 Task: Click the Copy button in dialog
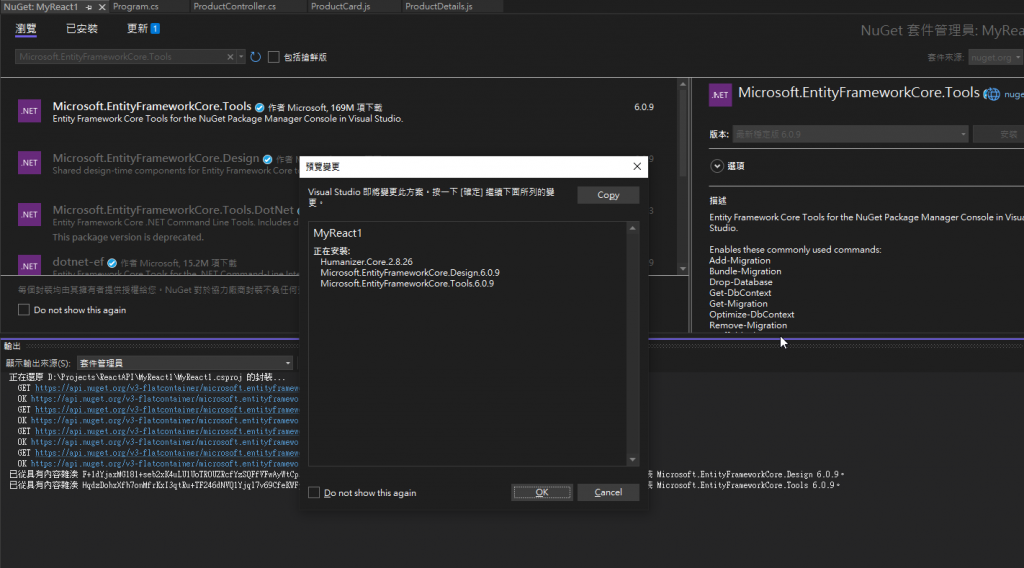click(x=608, y=195)
